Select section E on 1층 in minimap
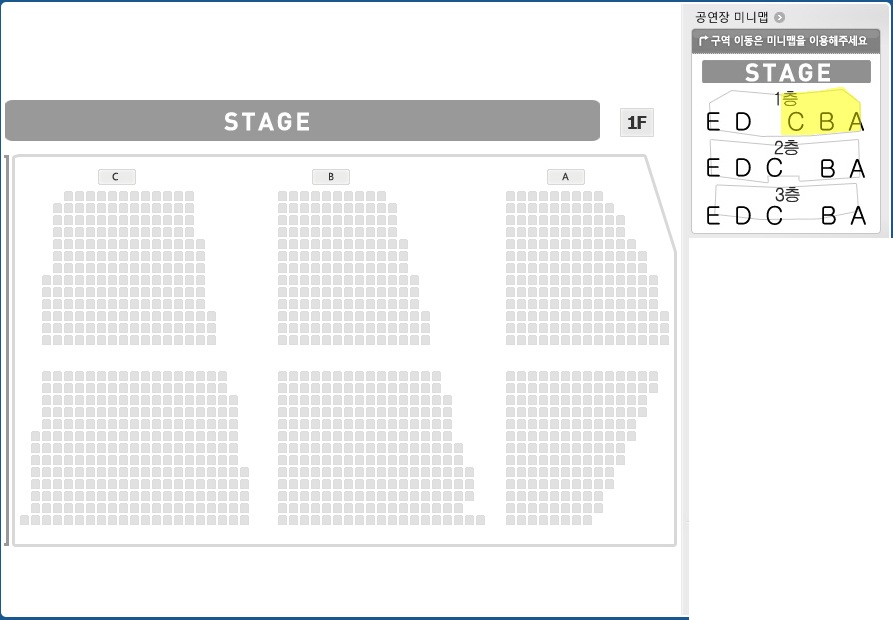This screenshot has width=893, height=620. [713, 122]
